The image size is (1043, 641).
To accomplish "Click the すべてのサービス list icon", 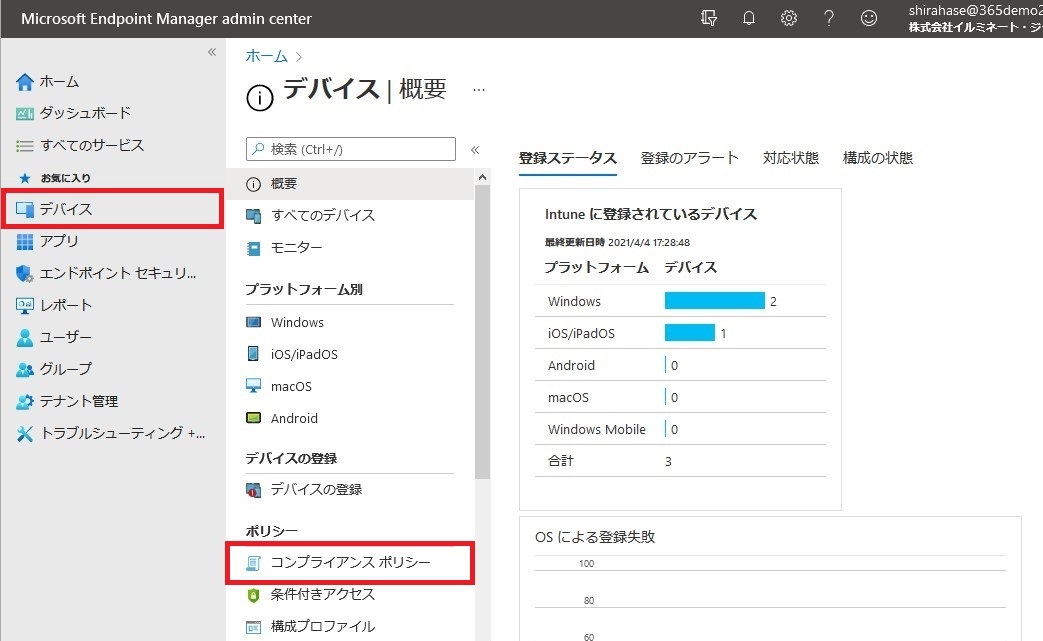I will (x=25, y=146).
